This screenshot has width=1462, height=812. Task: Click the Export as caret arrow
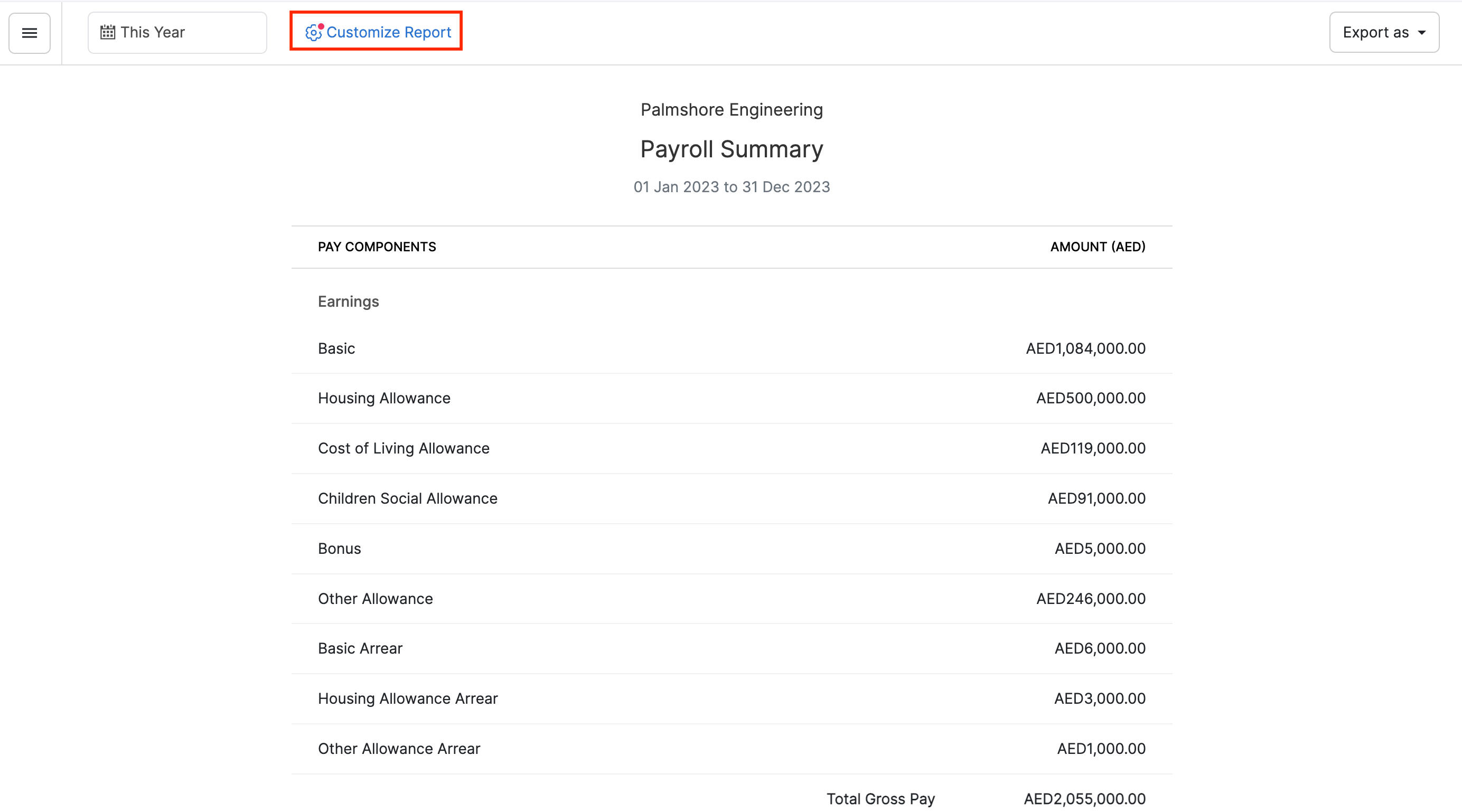click(1422, 33)
